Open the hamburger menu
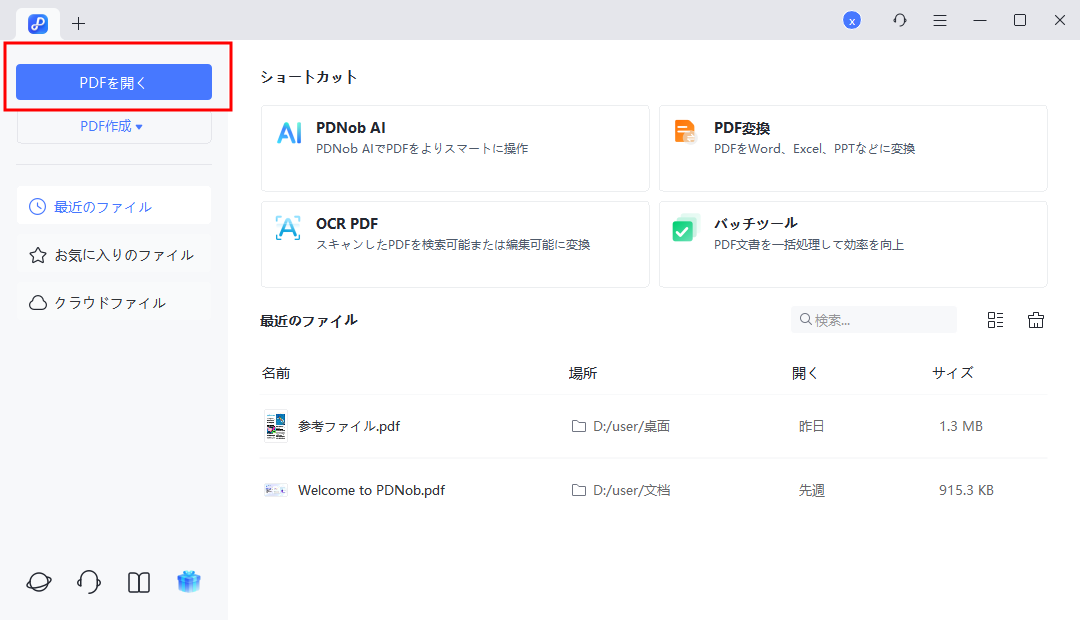This screenshot has height=620, width=1080. click(x=939, y=19)
